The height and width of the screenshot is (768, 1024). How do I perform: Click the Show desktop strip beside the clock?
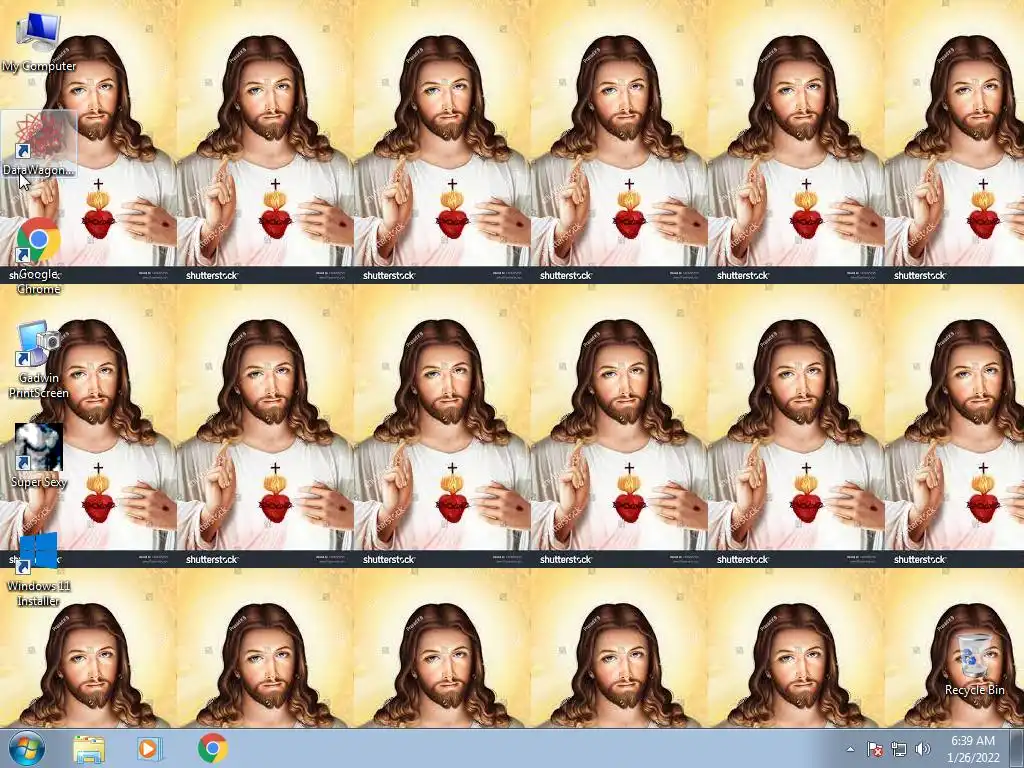pyautogui.click(x=1017, y=749)
